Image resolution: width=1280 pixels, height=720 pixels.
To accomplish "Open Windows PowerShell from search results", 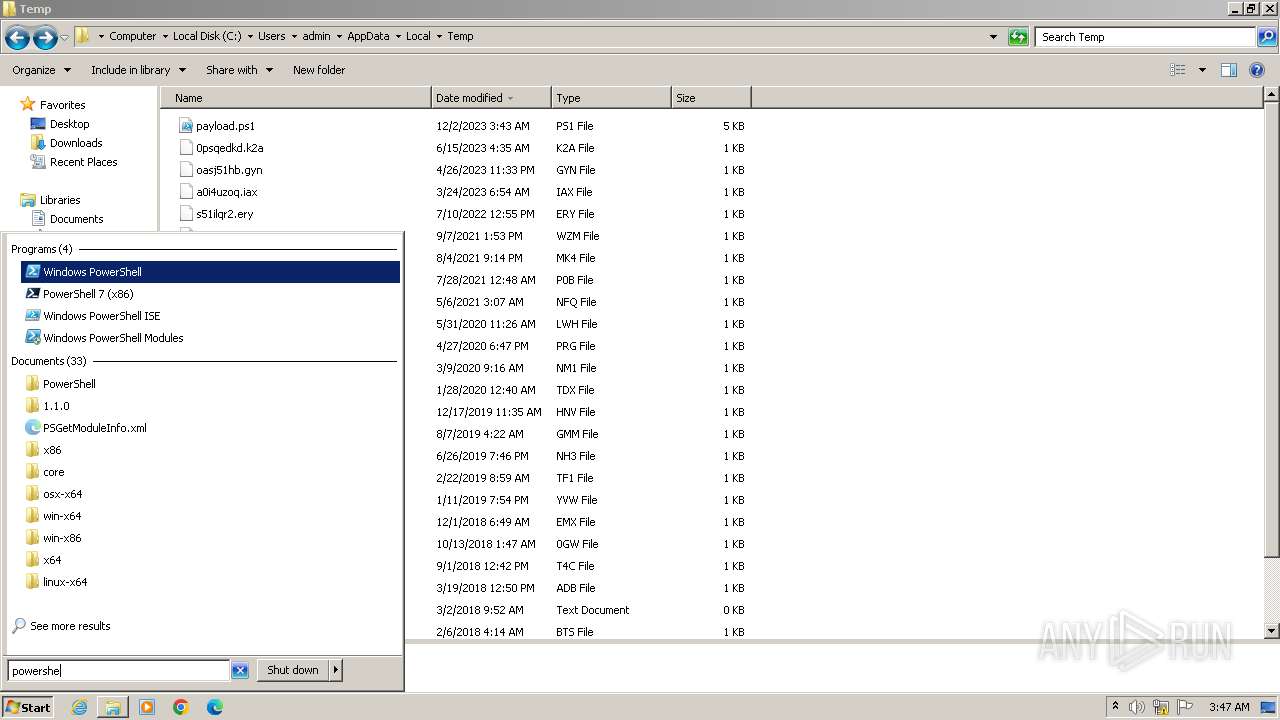I will coord(210,272).
